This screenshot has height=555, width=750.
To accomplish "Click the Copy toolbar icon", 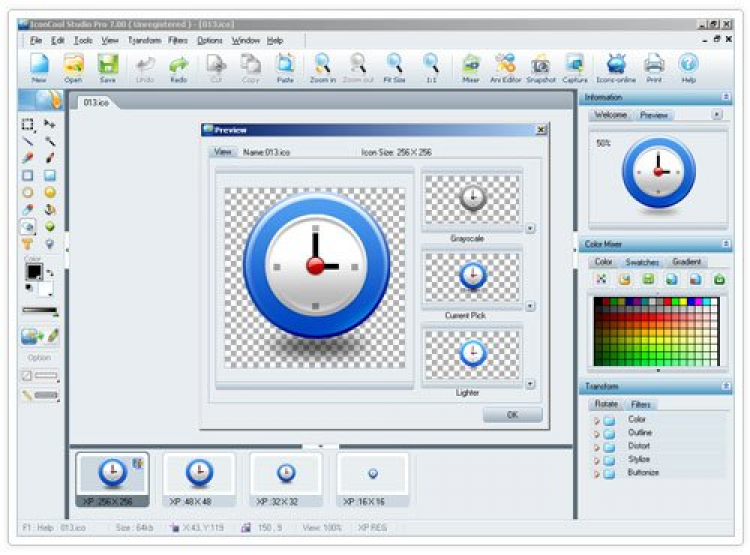I will [x=250, y=68].
